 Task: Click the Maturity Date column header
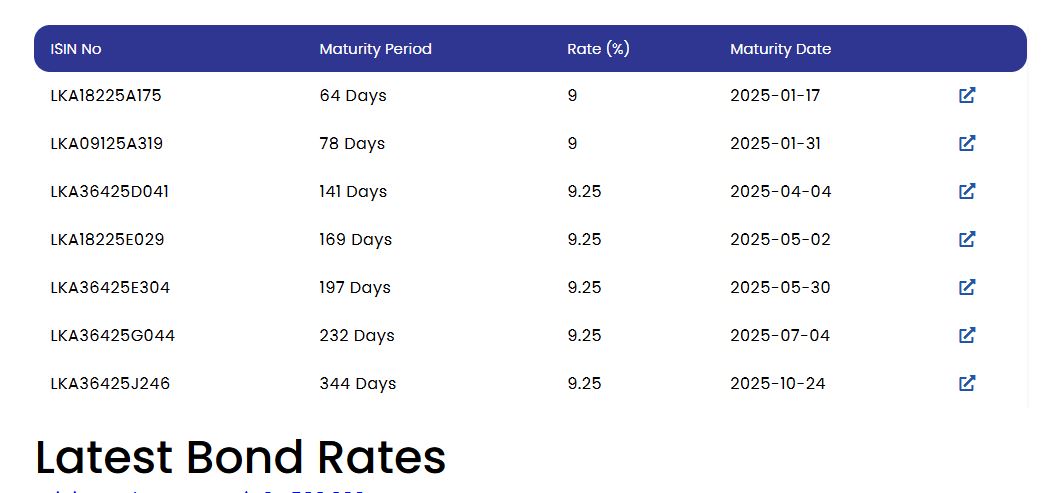[x=780, y=49]
